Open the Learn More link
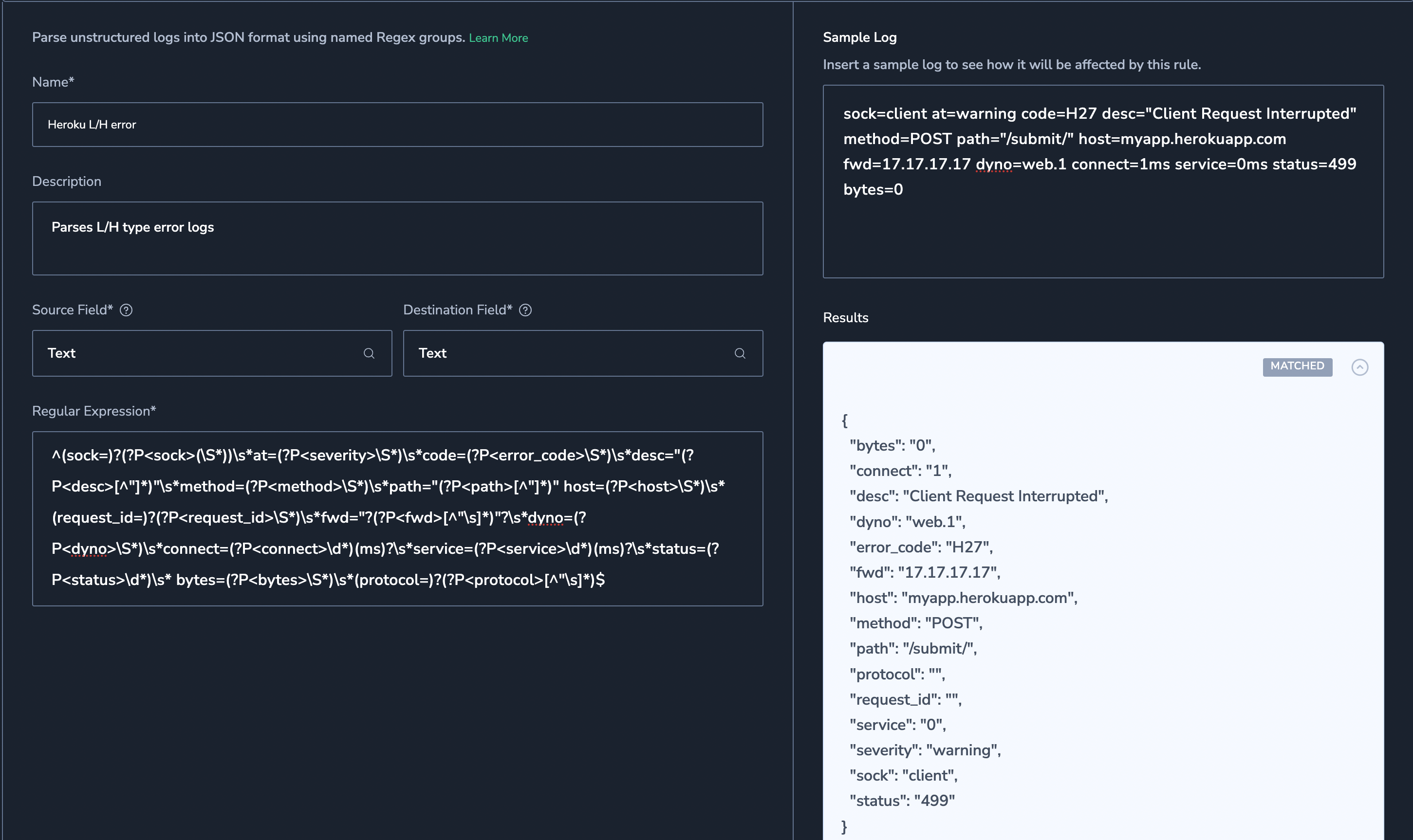 [x=498, y=38]
